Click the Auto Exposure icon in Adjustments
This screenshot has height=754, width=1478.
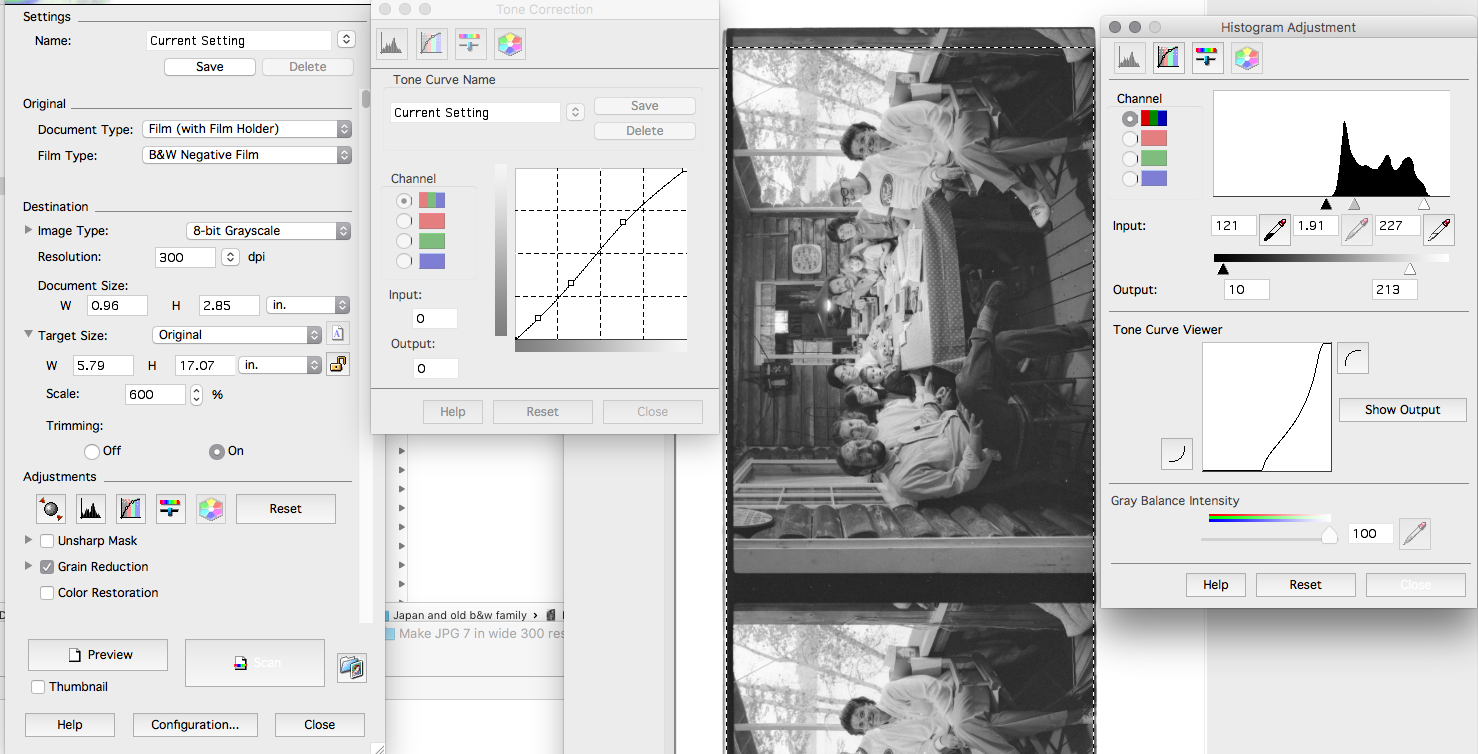click(50, 509)
